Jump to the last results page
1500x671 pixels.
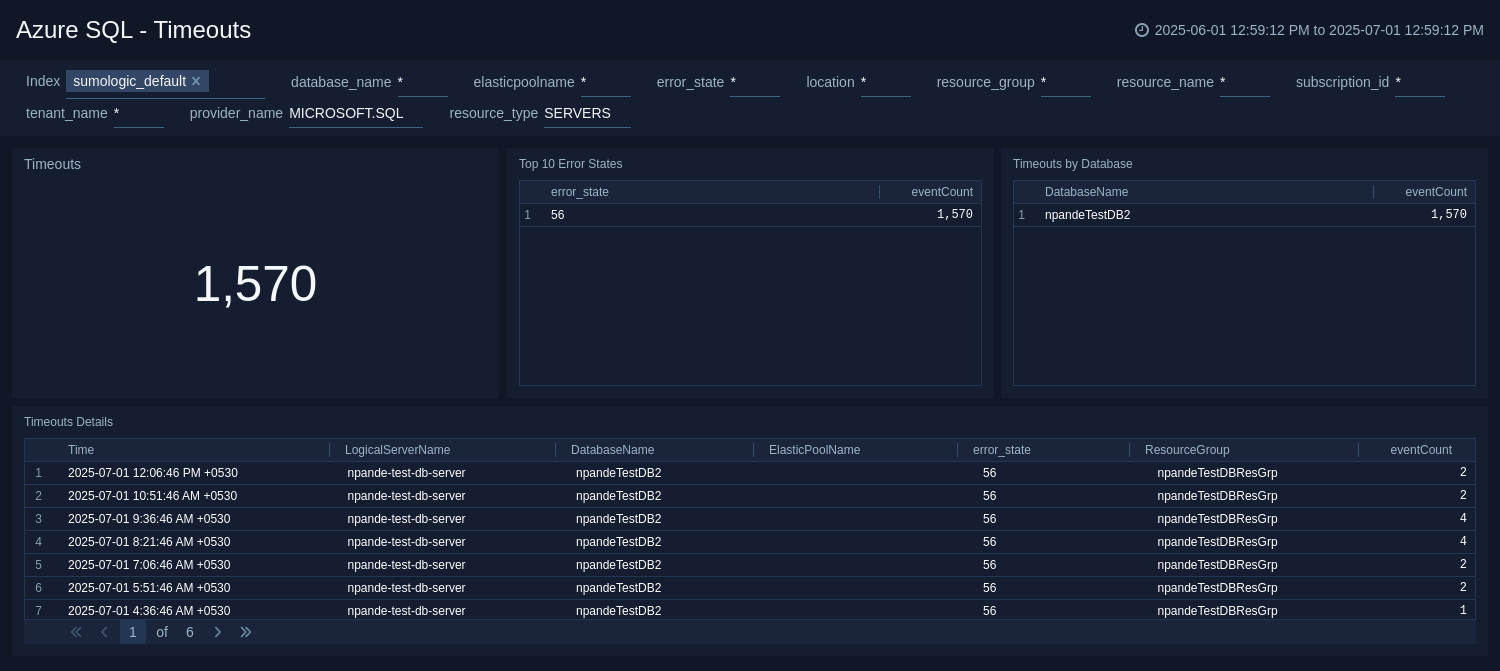[x=246, y=632]
